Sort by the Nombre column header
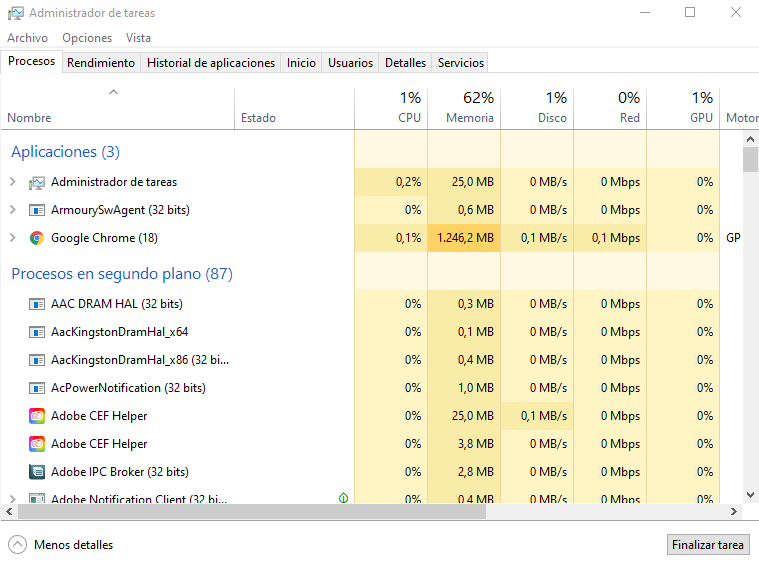This screenshot has height=569, width=759. click(x=118, y=108)
